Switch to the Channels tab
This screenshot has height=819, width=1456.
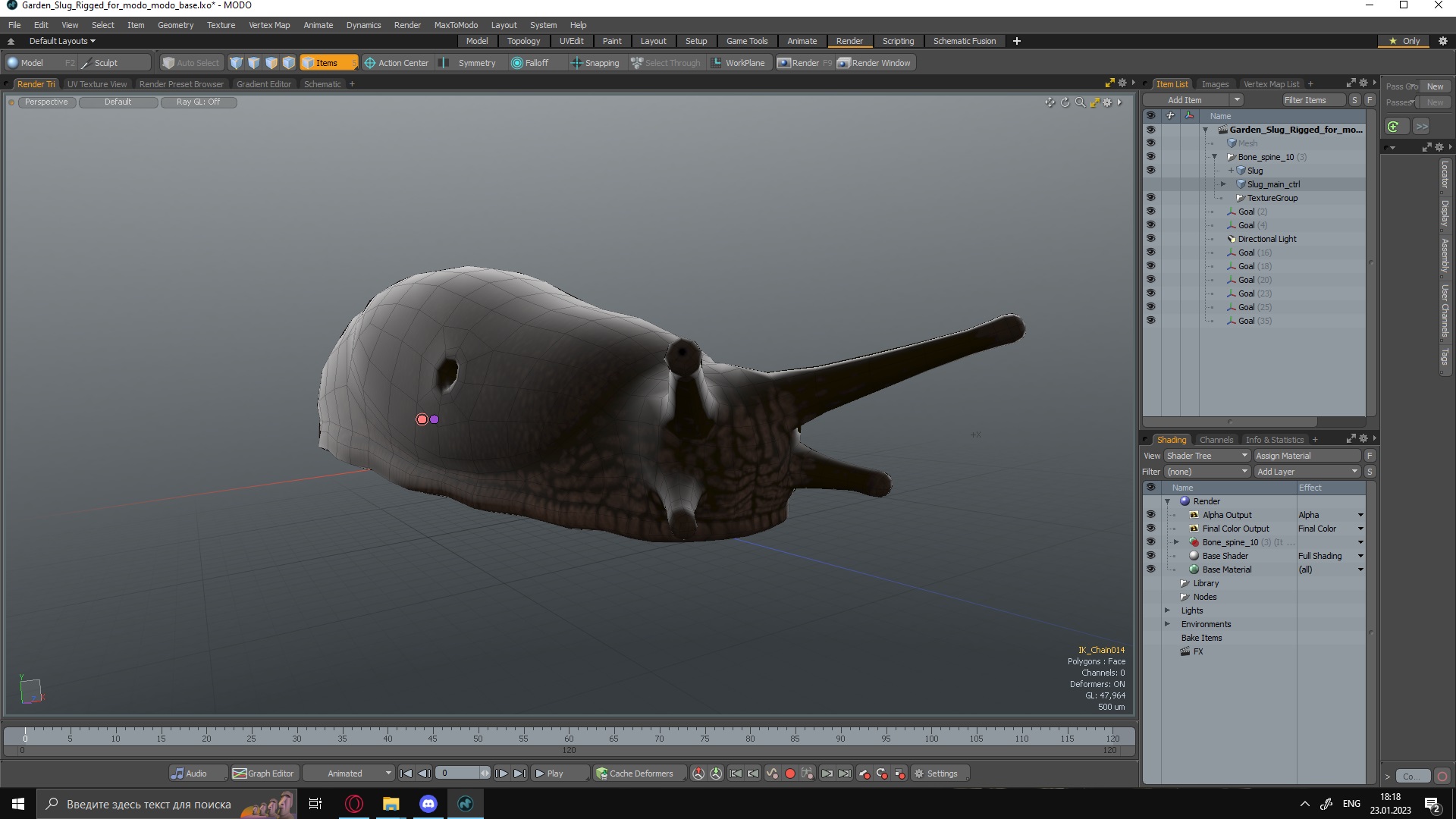tap(1216, 440)
